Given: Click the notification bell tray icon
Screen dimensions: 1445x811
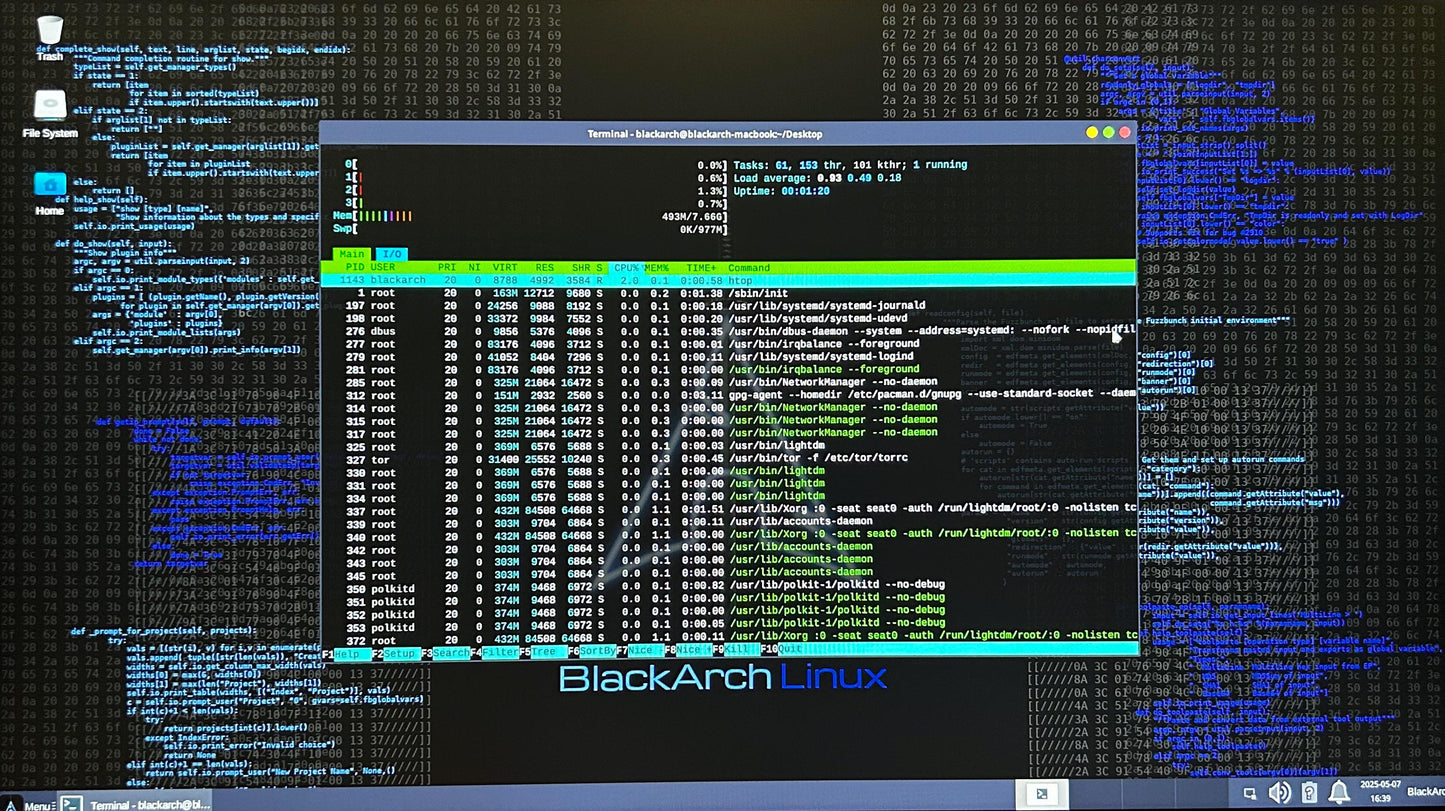Looking at the screenshot, I should [1338, 793].
